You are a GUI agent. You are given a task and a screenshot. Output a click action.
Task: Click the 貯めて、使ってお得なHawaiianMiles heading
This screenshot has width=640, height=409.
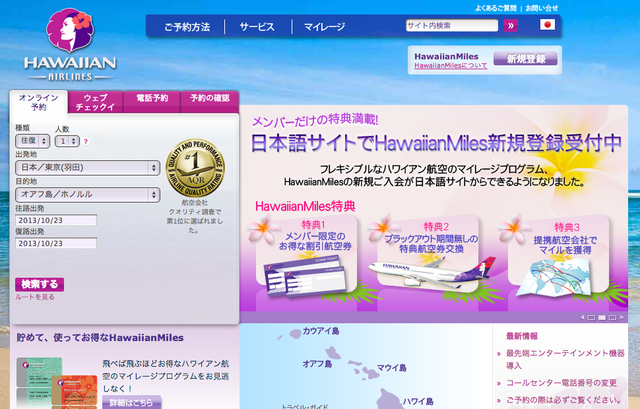(100, 338)
